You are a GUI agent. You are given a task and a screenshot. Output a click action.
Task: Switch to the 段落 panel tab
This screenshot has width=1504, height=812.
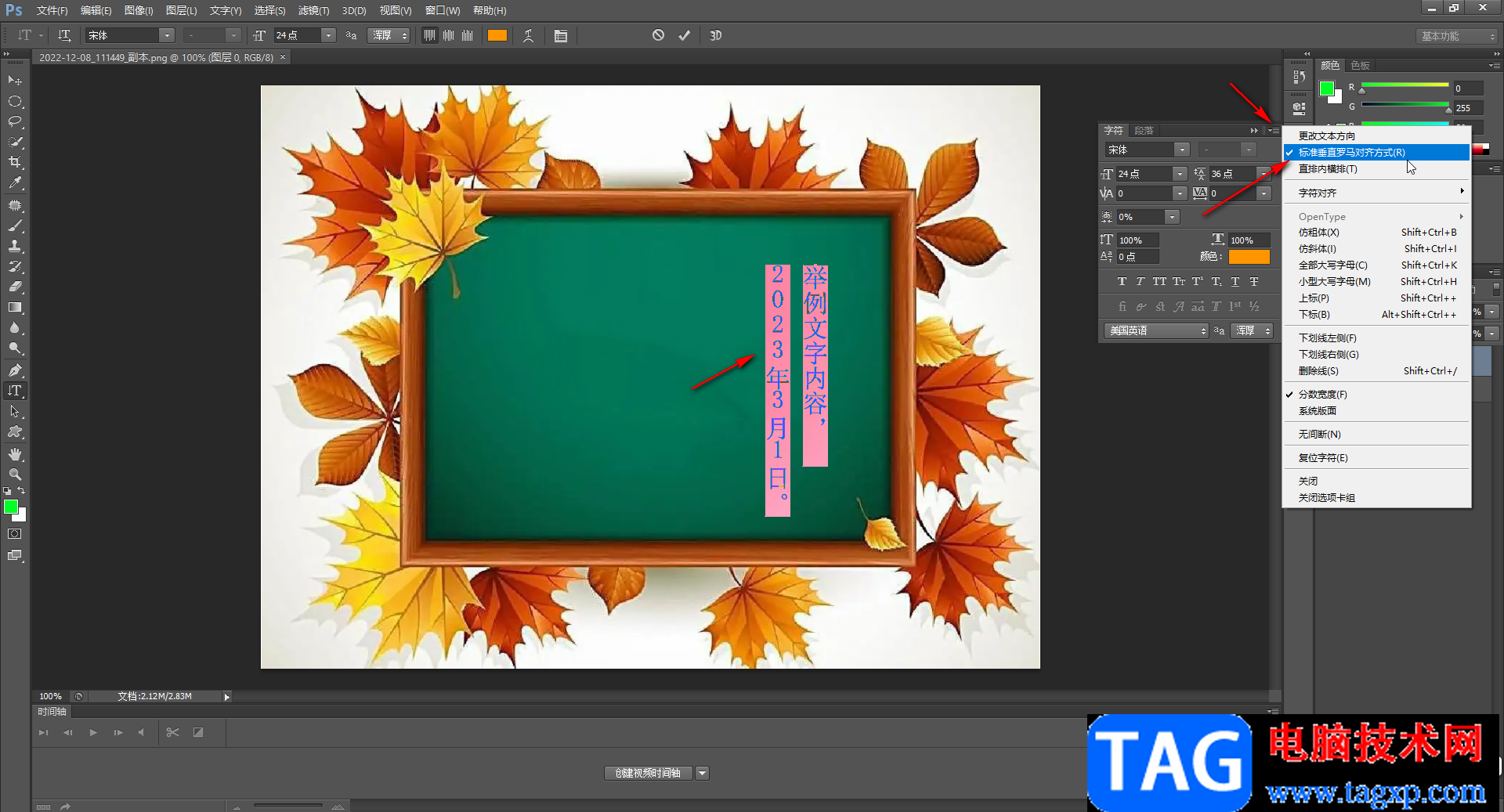pos(1144,131)
